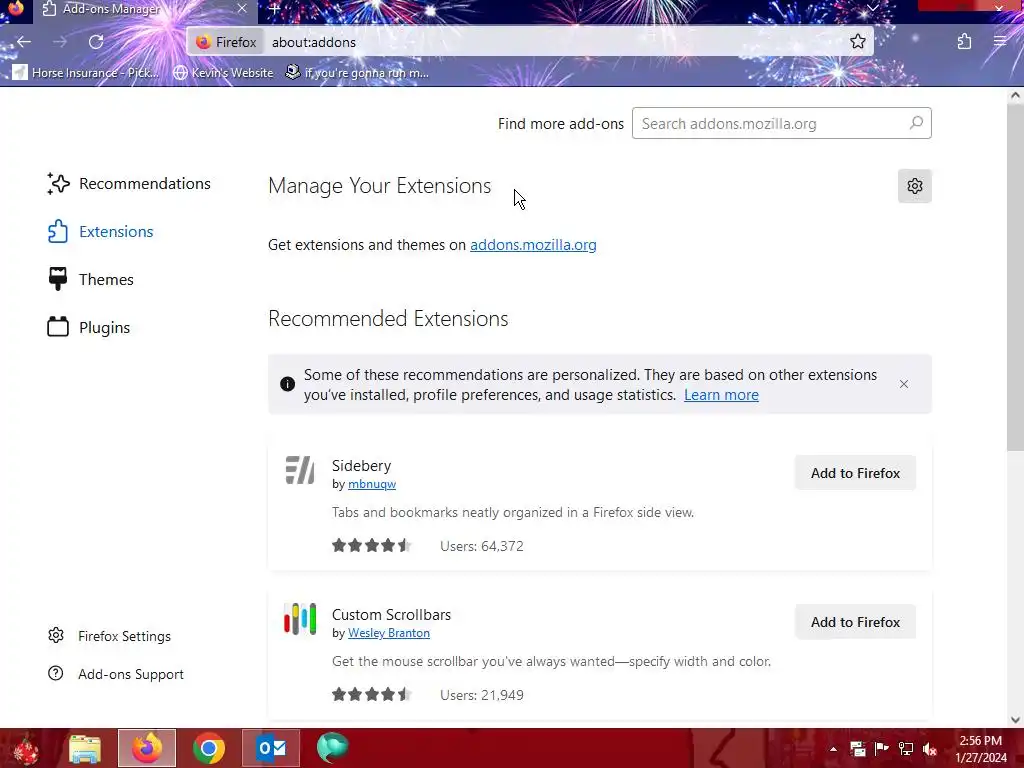Open author Wesley Branton's link
1024x768 pixels.
tap(389, 633)
